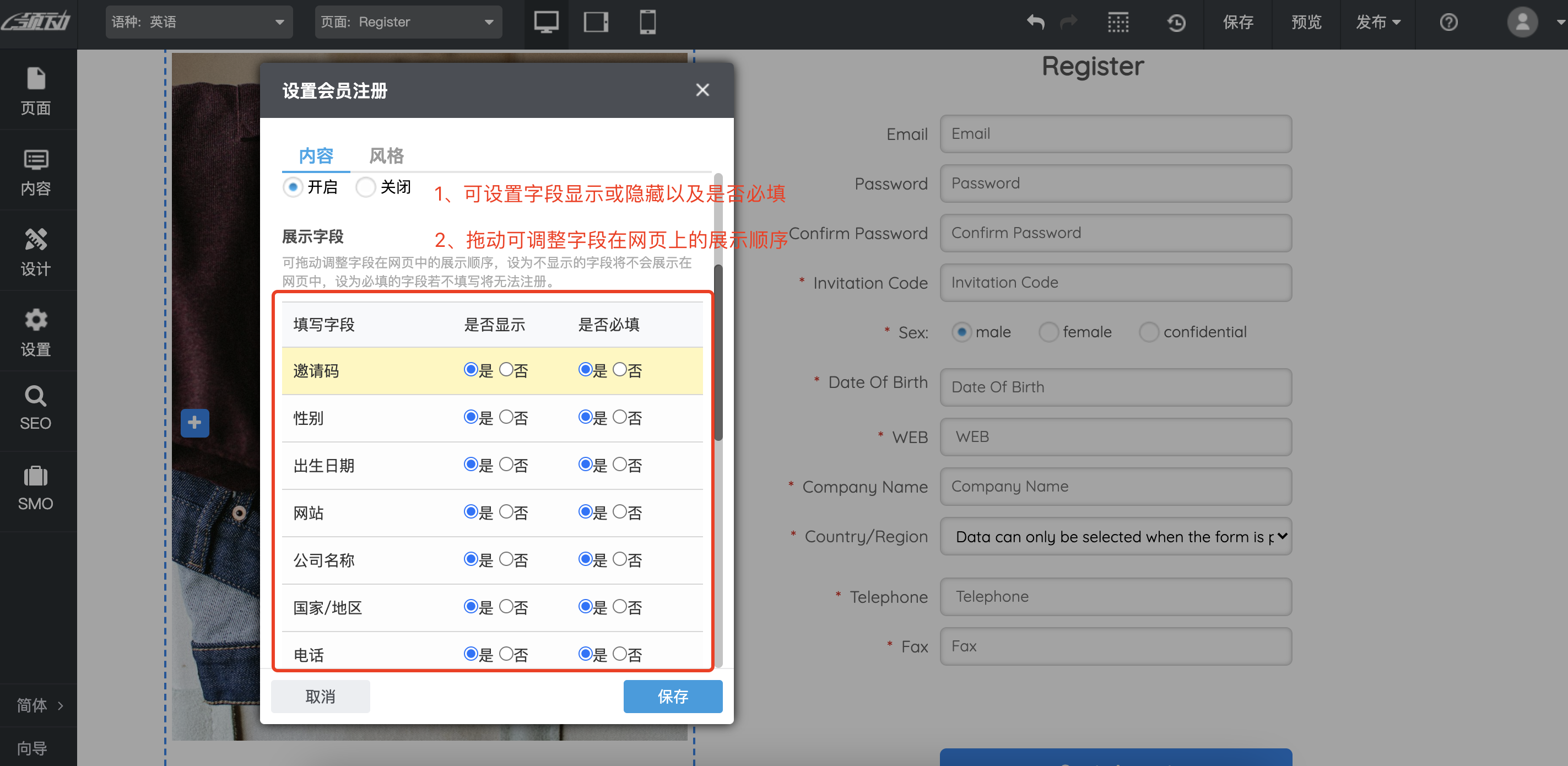Switch to mobile phone view icon
Image resolution: width=1568 pixels, height=766 pixels.
[x=647, y=23]
